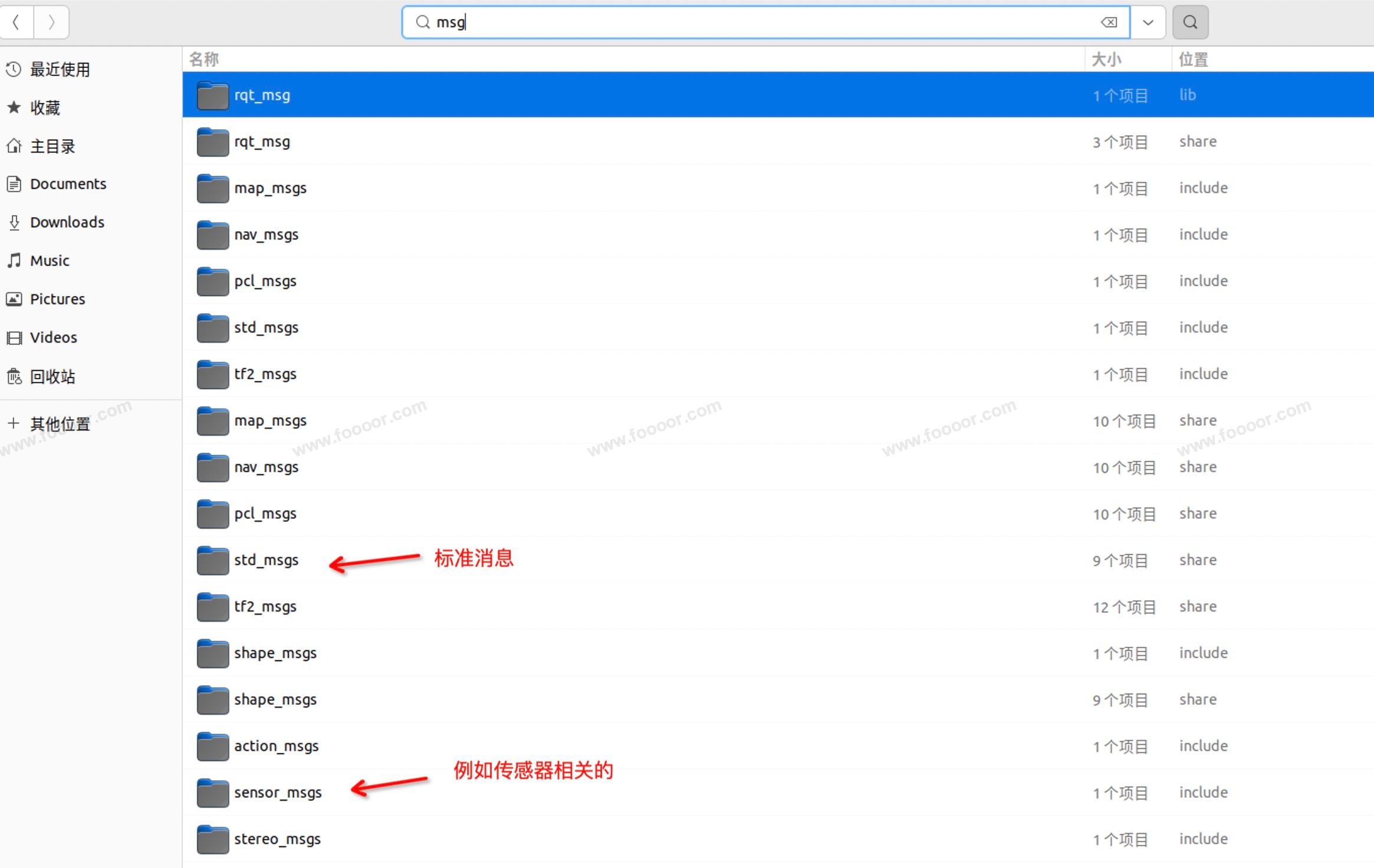Clear the search text with the erase icon
Screen dimensions: 1374x868
point(1109,22)
